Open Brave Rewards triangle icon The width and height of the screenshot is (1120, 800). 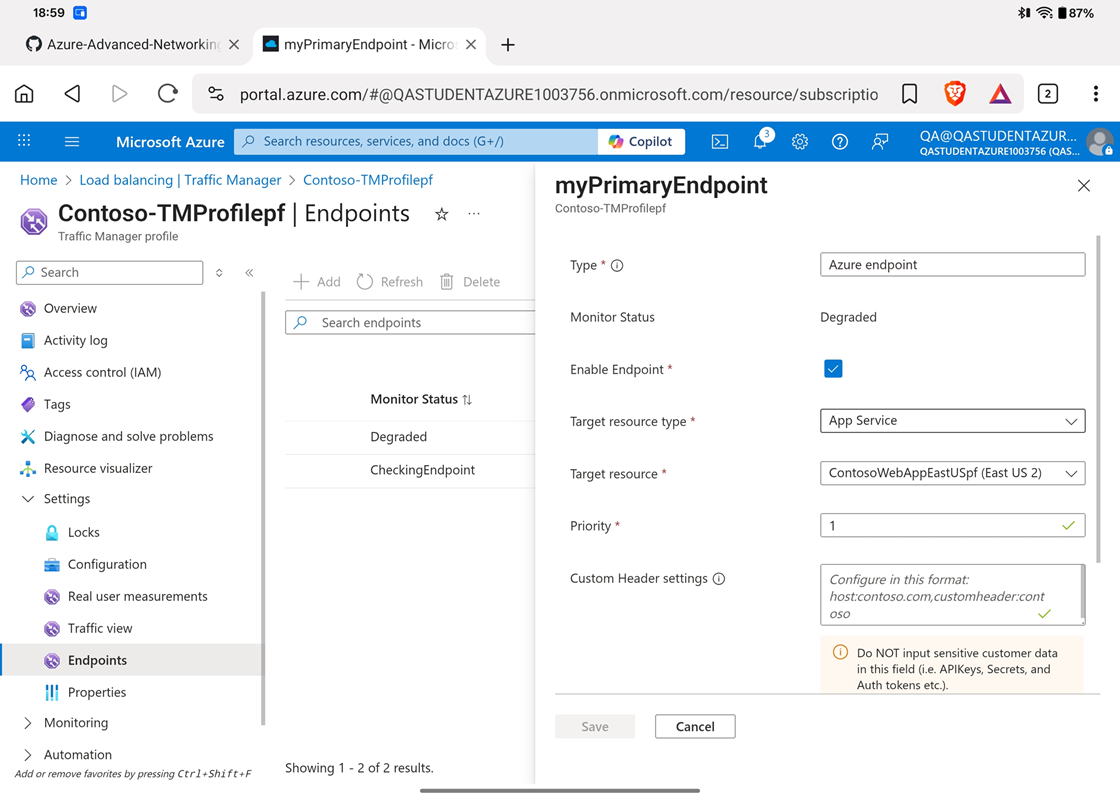click(x=1000, y=94)
